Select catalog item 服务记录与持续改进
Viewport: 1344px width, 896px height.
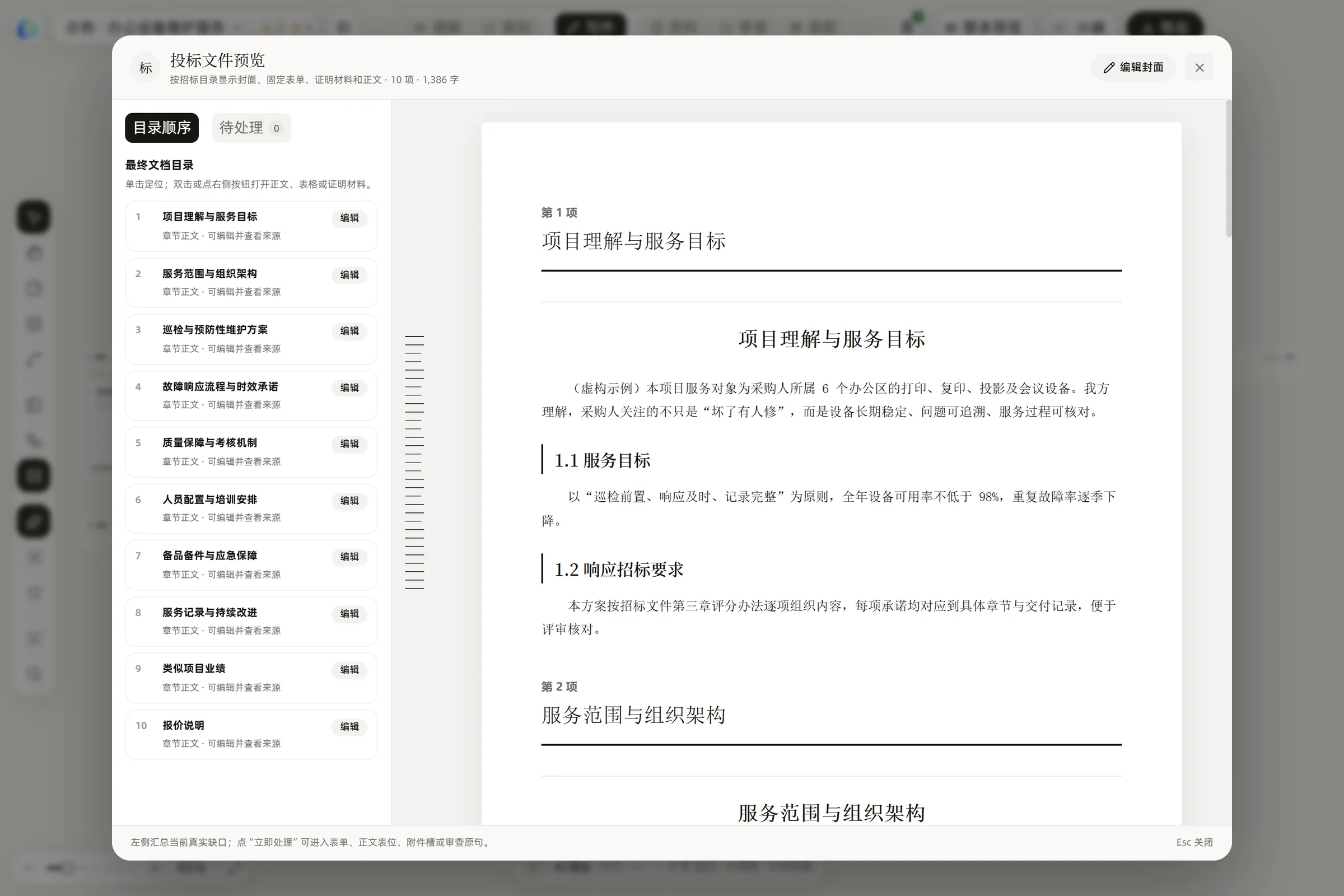pyautogui.click(x=251, y=621)
